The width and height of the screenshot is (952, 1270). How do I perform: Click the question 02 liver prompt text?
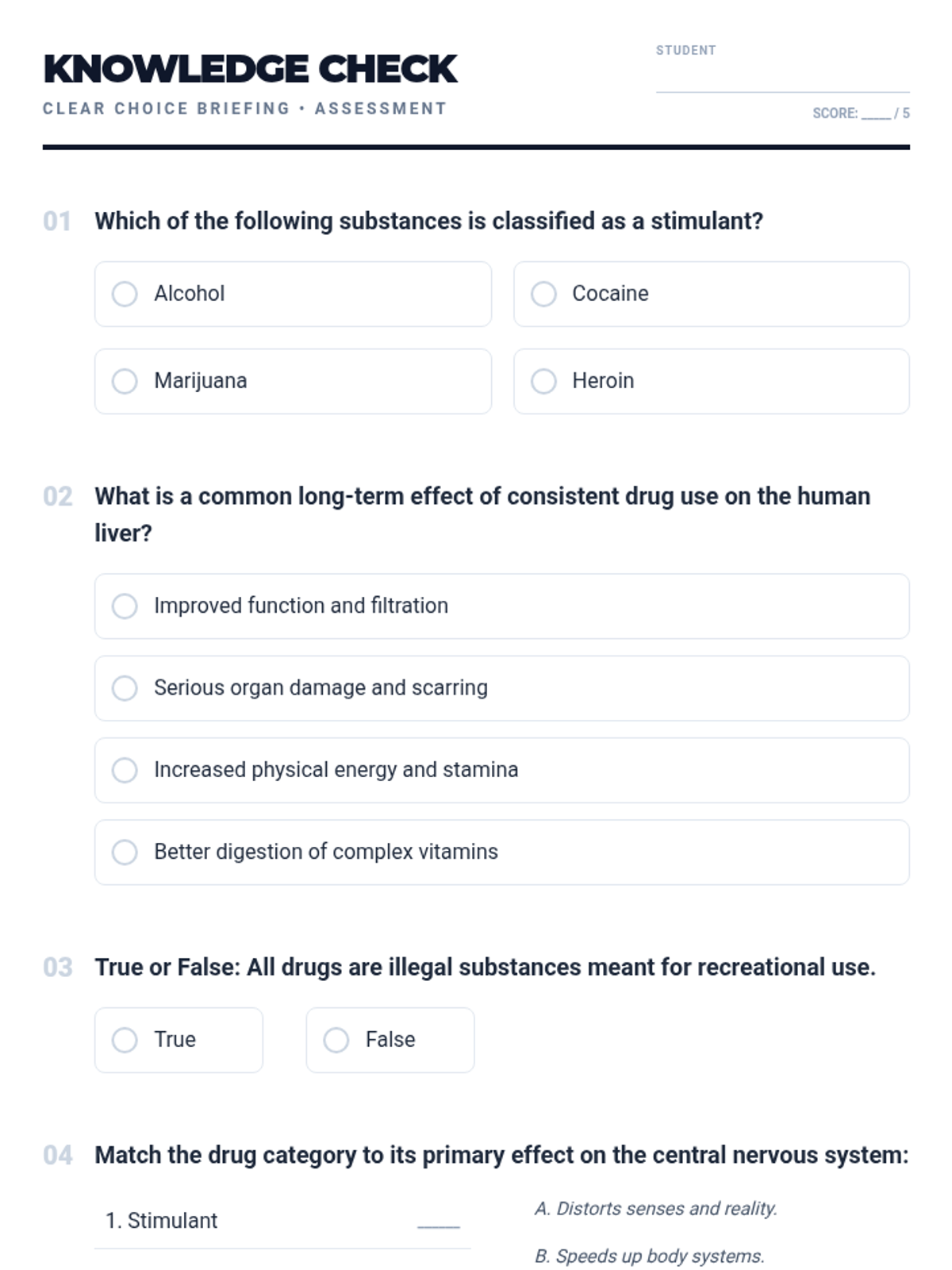(482, 497)
